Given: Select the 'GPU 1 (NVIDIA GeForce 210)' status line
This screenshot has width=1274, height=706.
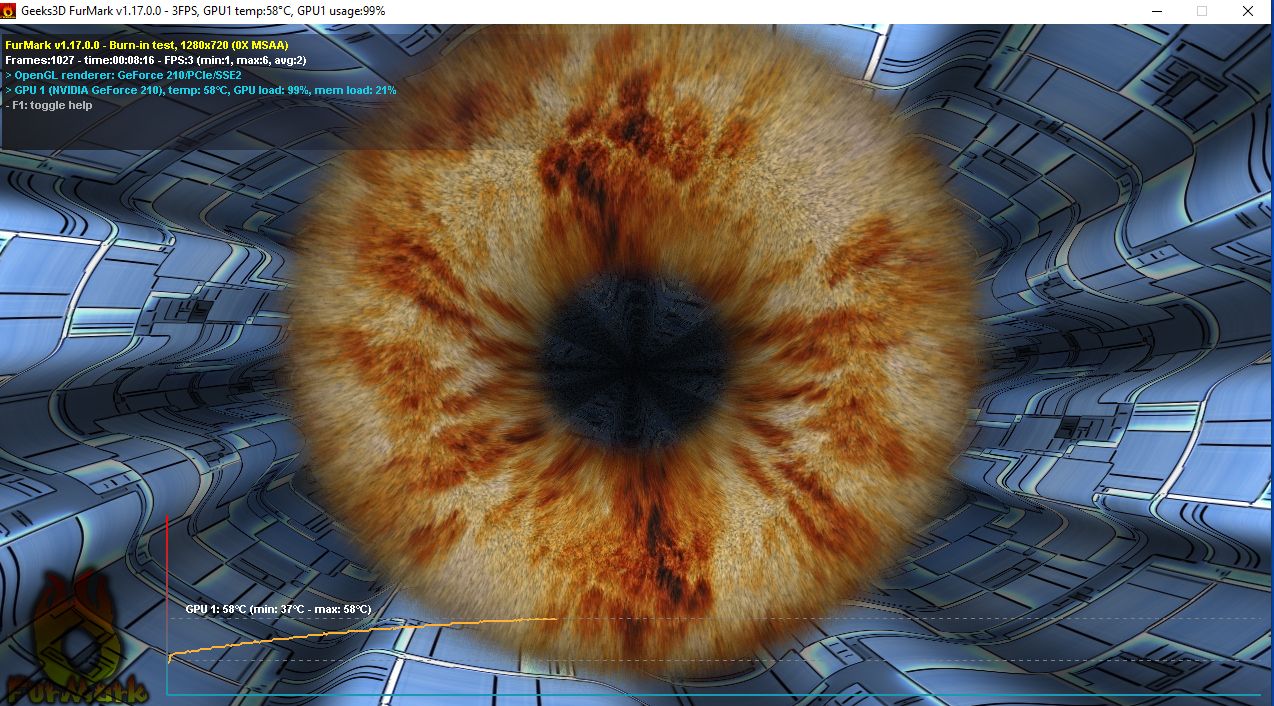Looking at the screenshot, I should 200,90.
